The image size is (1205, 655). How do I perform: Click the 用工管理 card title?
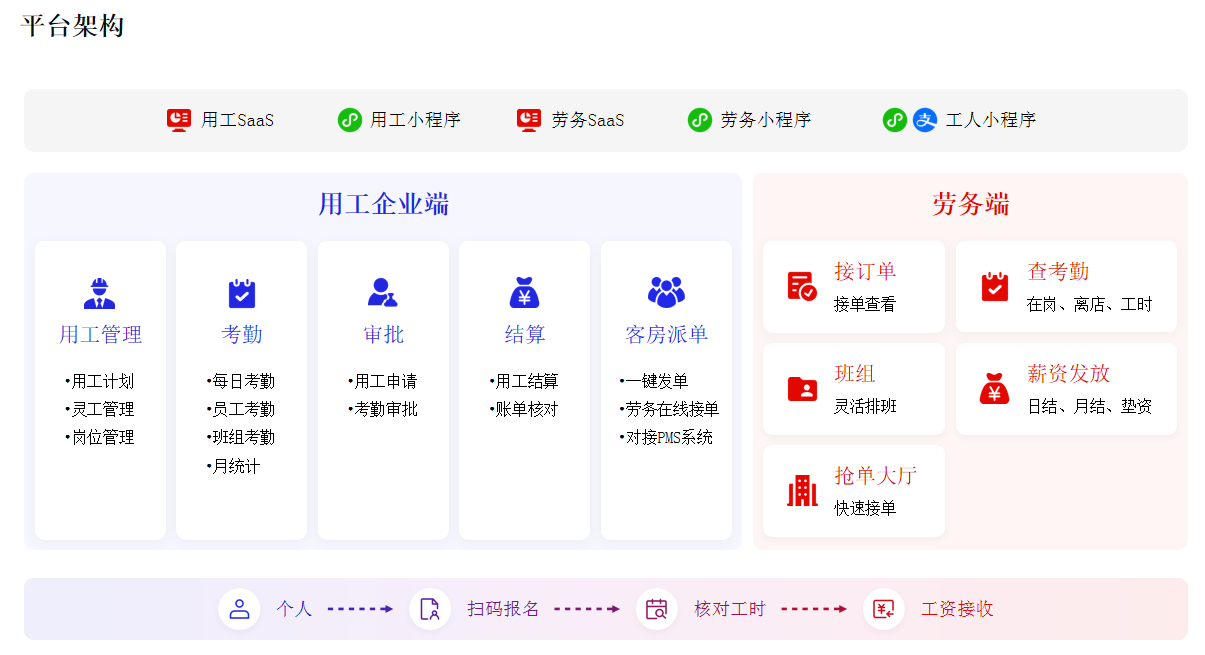(x=100, y=334)
